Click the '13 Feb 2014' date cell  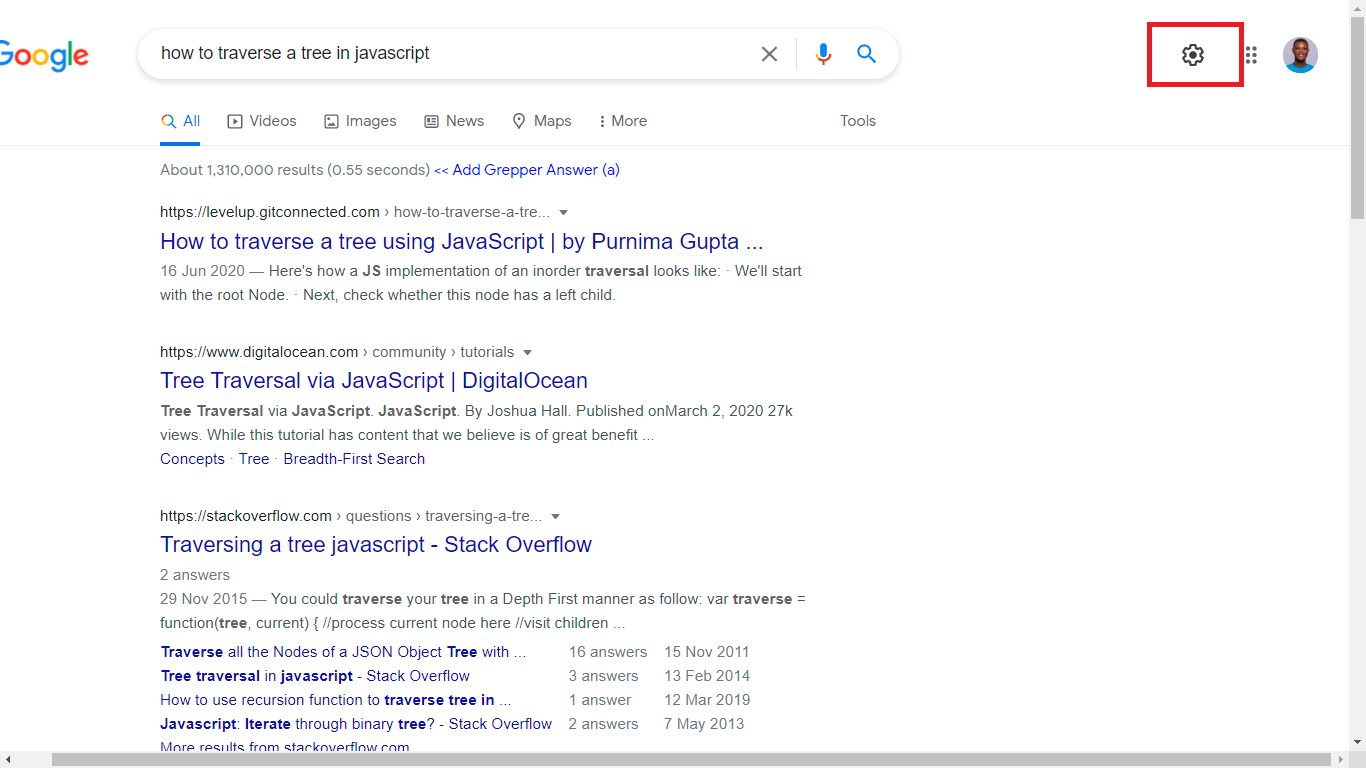click(x=707, y=676)
